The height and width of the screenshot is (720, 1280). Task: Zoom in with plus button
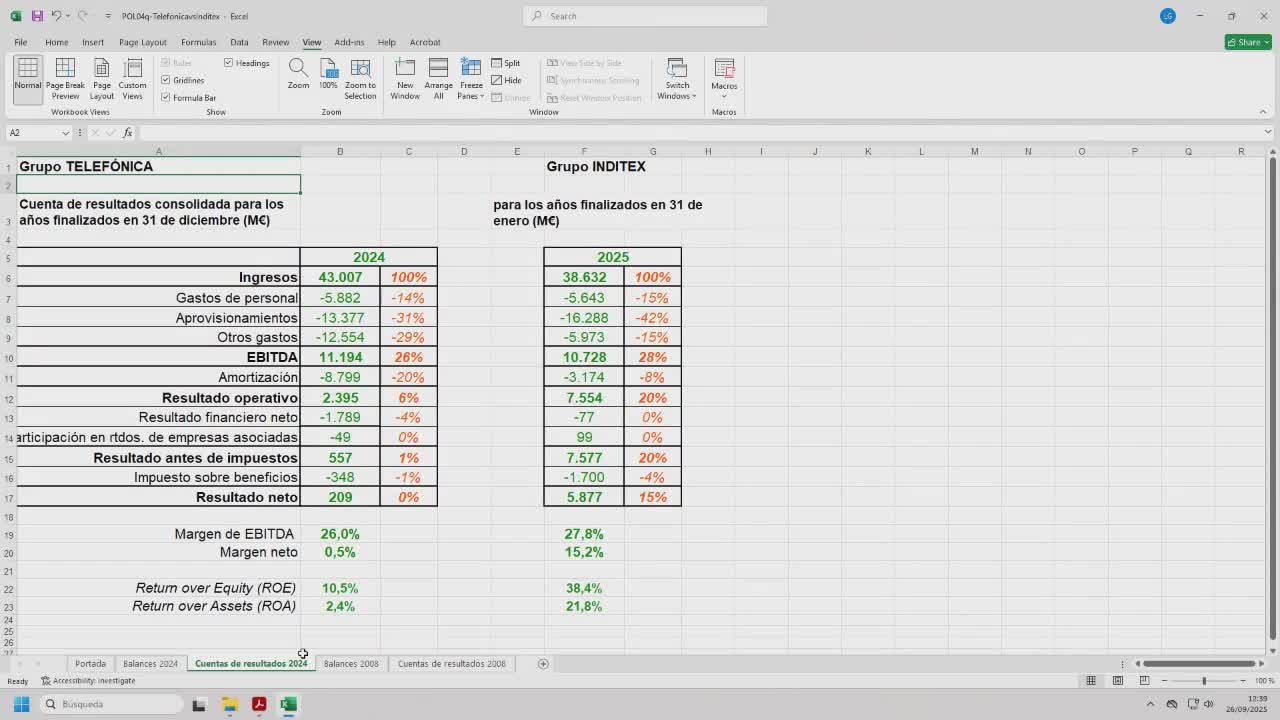pyautogui.click(x=1243, y=681)
